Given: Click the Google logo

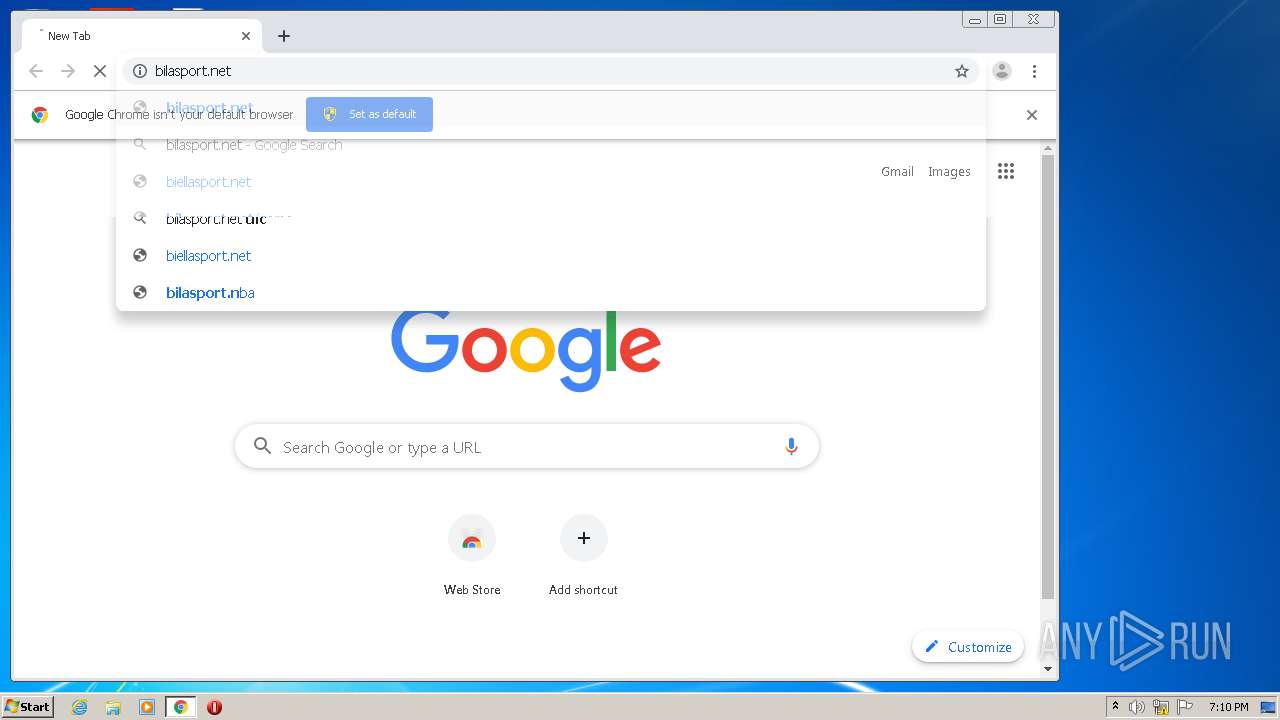Looking at the screenshot, I should [x=526, y=350].
